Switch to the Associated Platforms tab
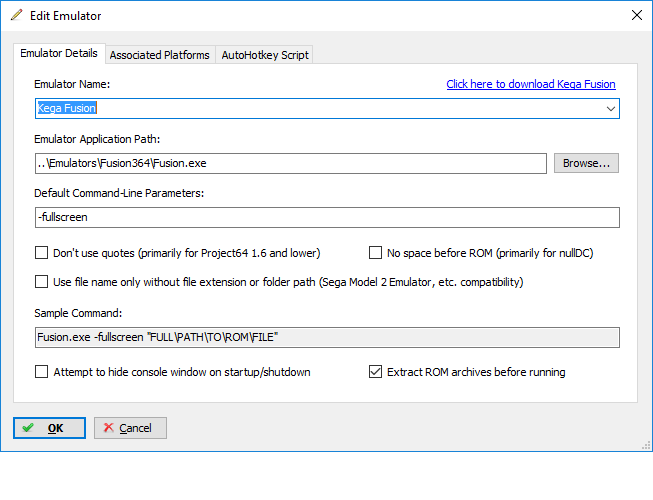 [x=160, y=55]
